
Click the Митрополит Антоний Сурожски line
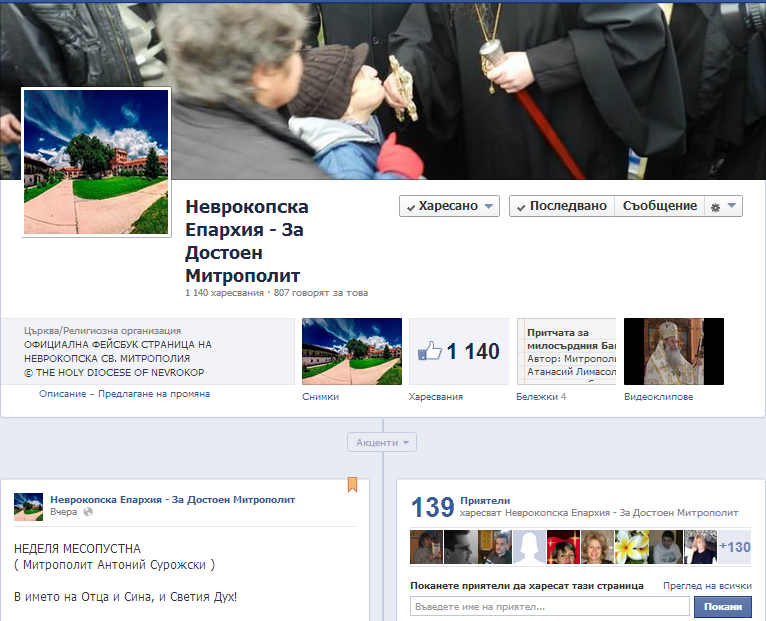point(114,565)
